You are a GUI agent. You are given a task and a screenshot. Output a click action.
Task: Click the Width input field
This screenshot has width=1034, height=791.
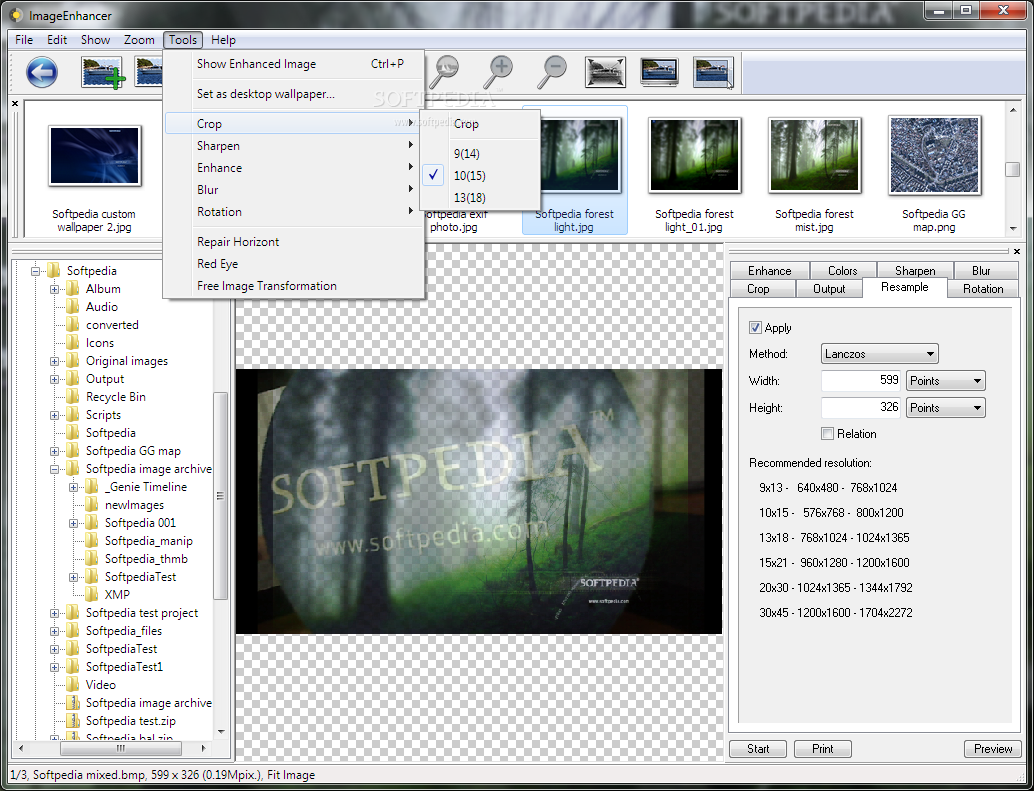861,380
